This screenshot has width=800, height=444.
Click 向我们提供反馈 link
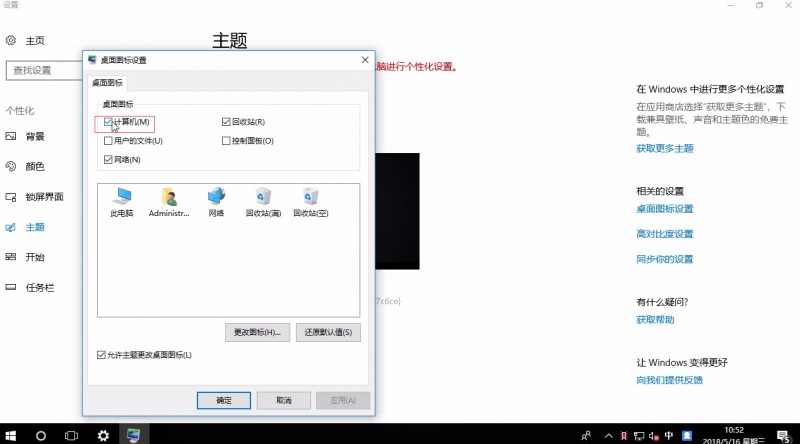(x=669, y=380)
